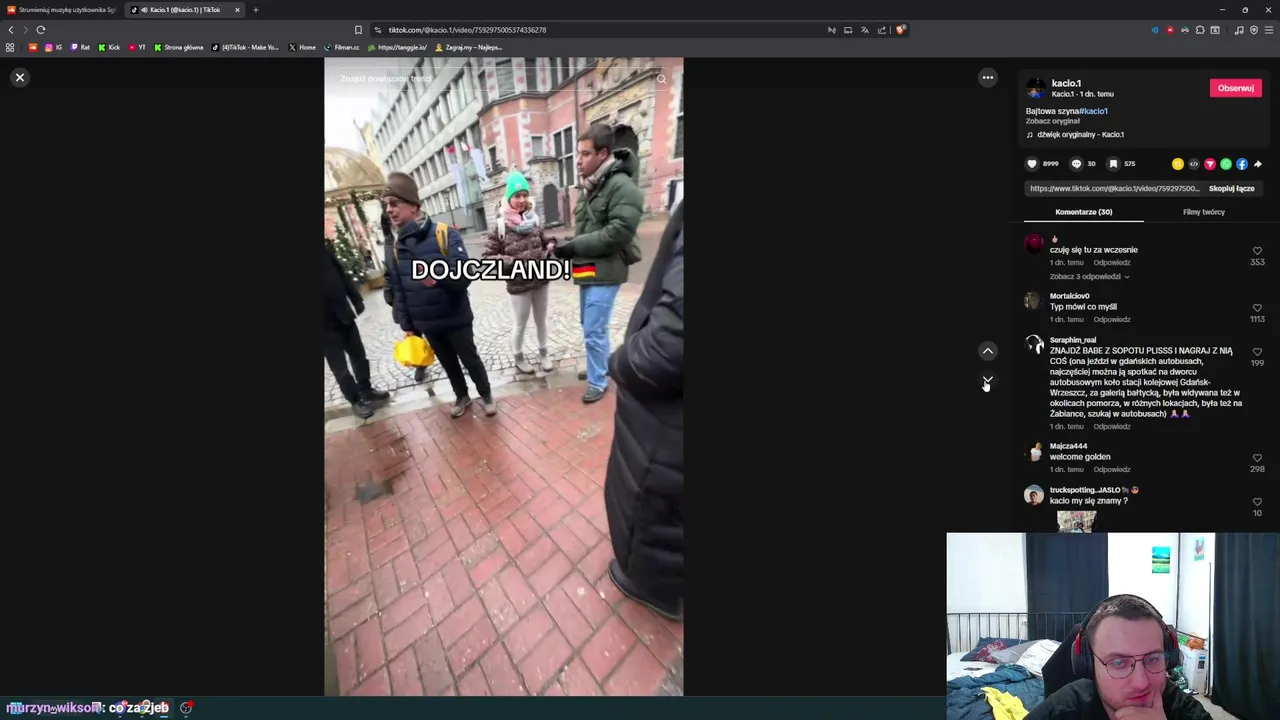Open the Rat bookmark
The image size is (1280, 720).
[80, 47]
